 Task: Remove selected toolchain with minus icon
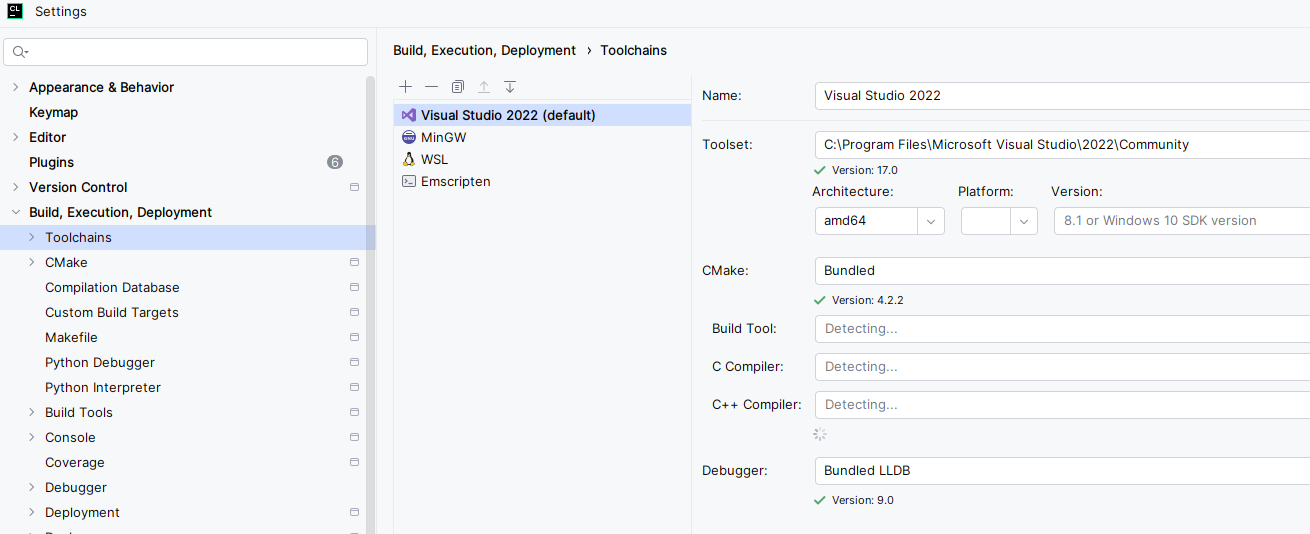431,87
